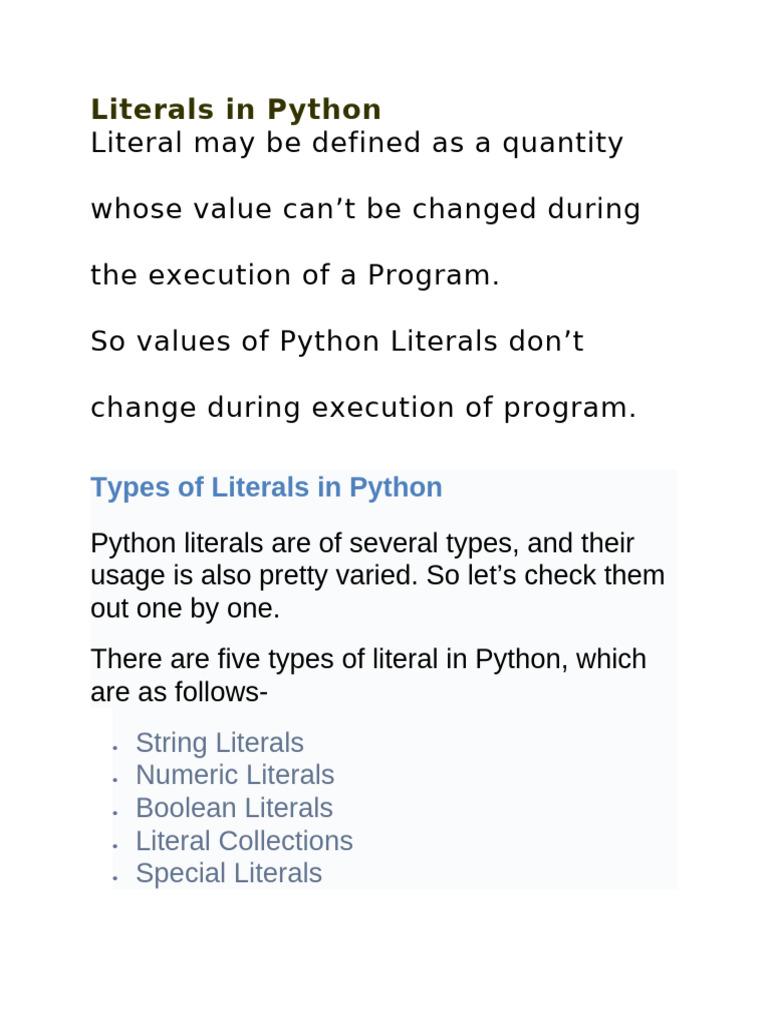768x1024 pixels.
Task: Click the bullet before Numeric Literals
Action: (x=115, y=780)
